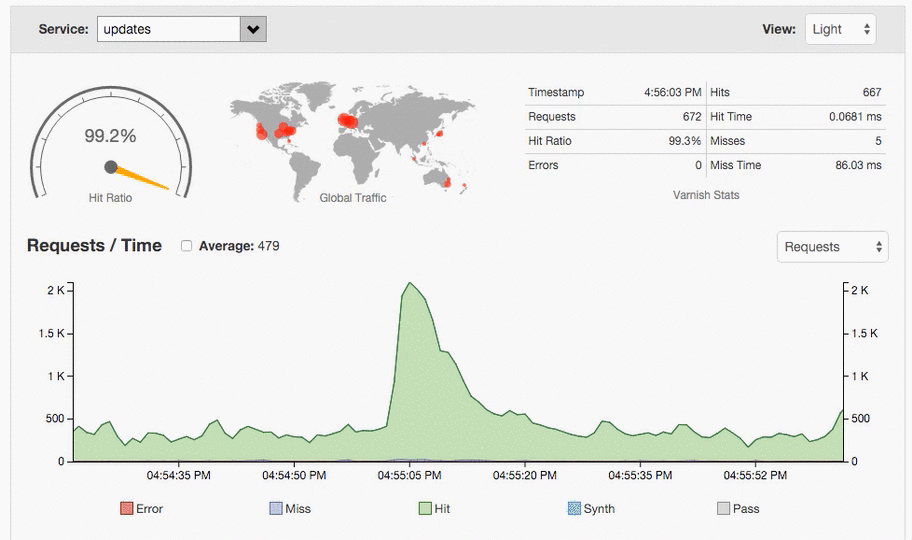Image resolution: width=912 pixels, height=540 pixels.
Task: Click the Requests / Time heading
Action: pyautogui.click(x=94, y=246)
